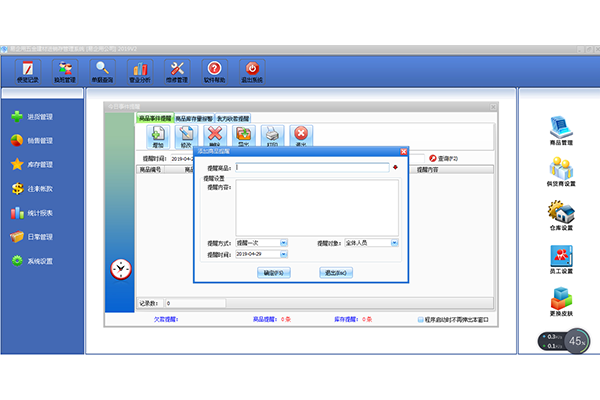600x400 pixels.
Task: Click the export folder toolbar icon
Action: pyautogui.click(x=244, y=136)
